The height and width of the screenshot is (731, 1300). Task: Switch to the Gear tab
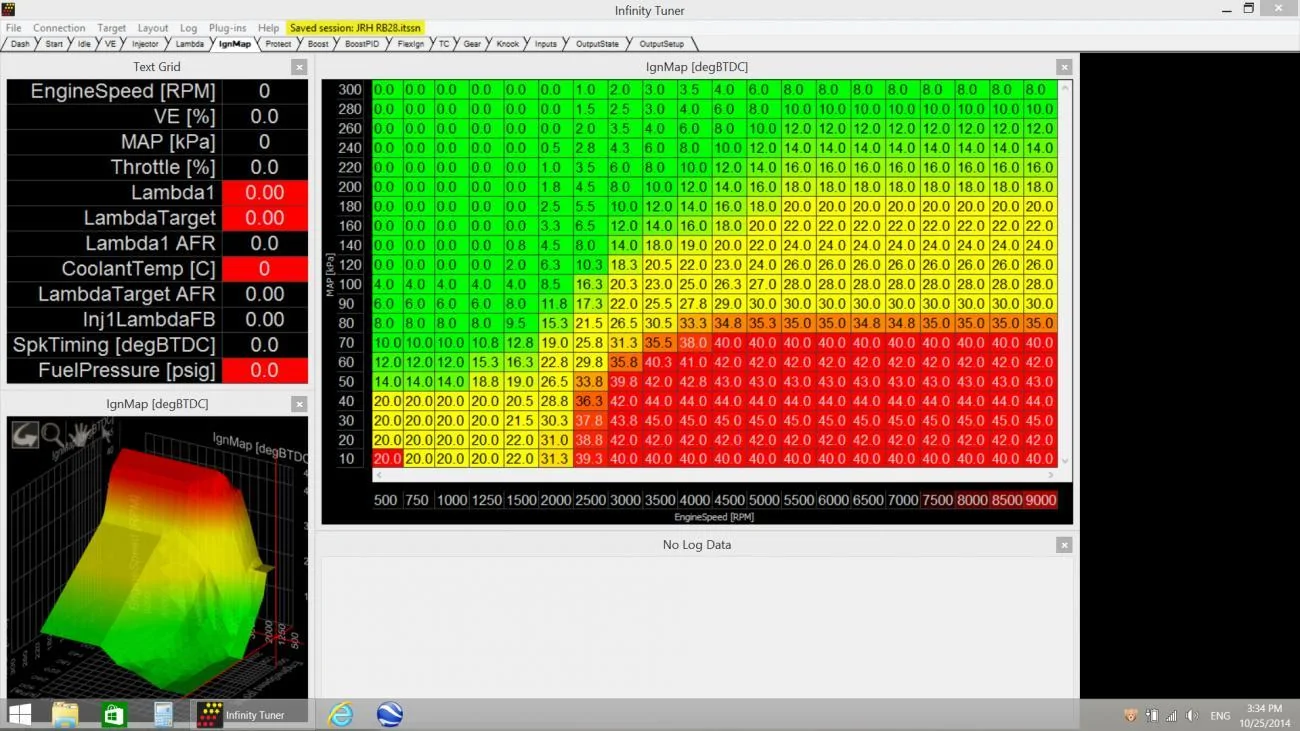pyautogui.click(x=472, y=44)
